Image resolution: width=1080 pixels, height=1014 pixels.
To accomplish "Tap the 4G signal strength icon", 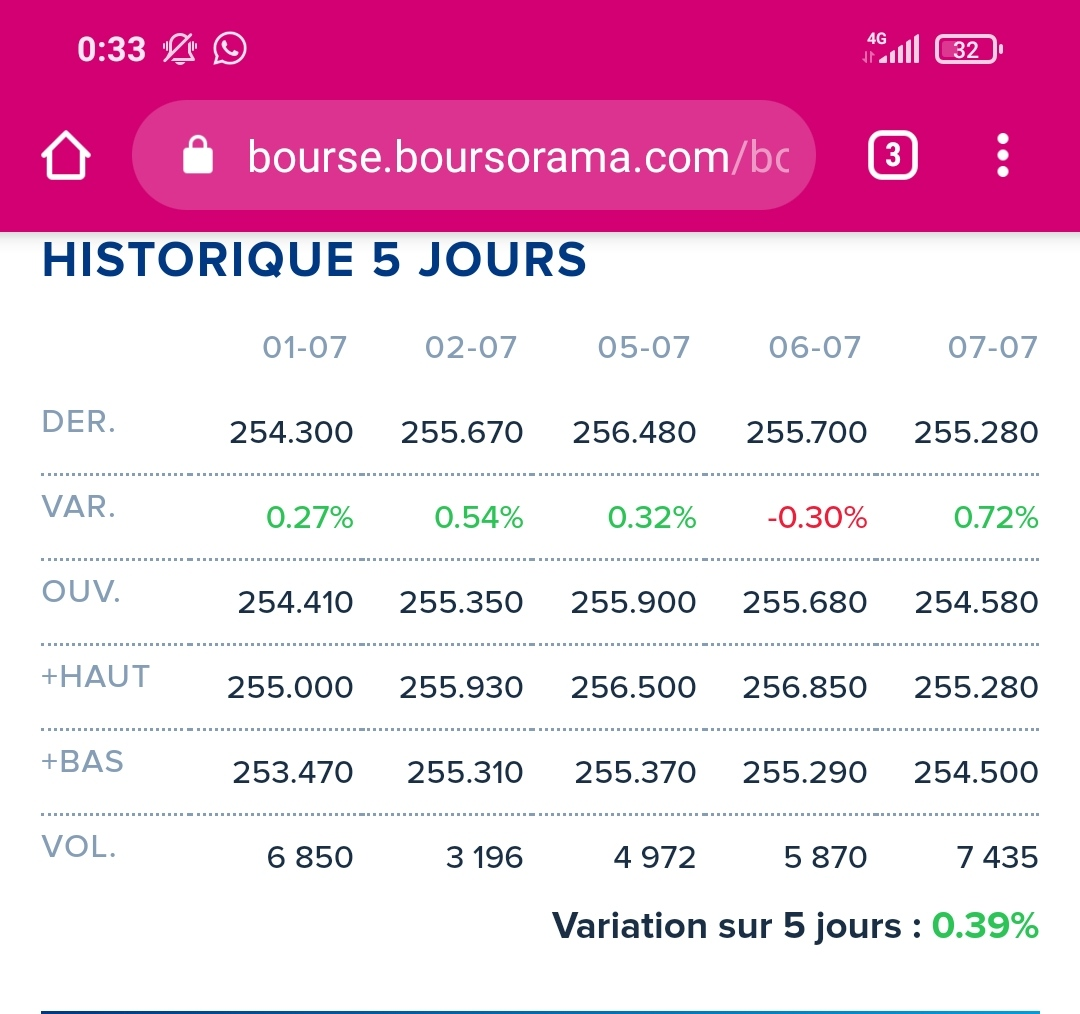I will [x=892, y=48].
